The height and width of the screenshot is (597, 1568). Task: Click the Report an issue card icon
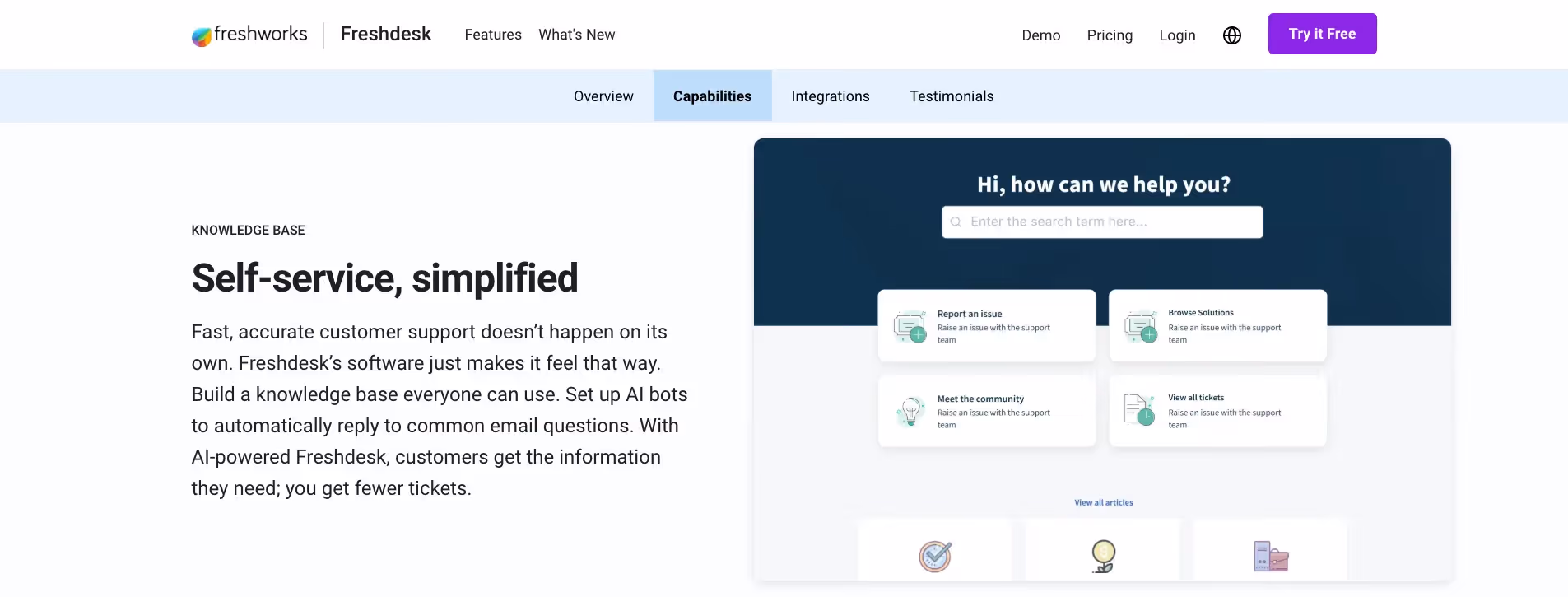pos(910,327)
